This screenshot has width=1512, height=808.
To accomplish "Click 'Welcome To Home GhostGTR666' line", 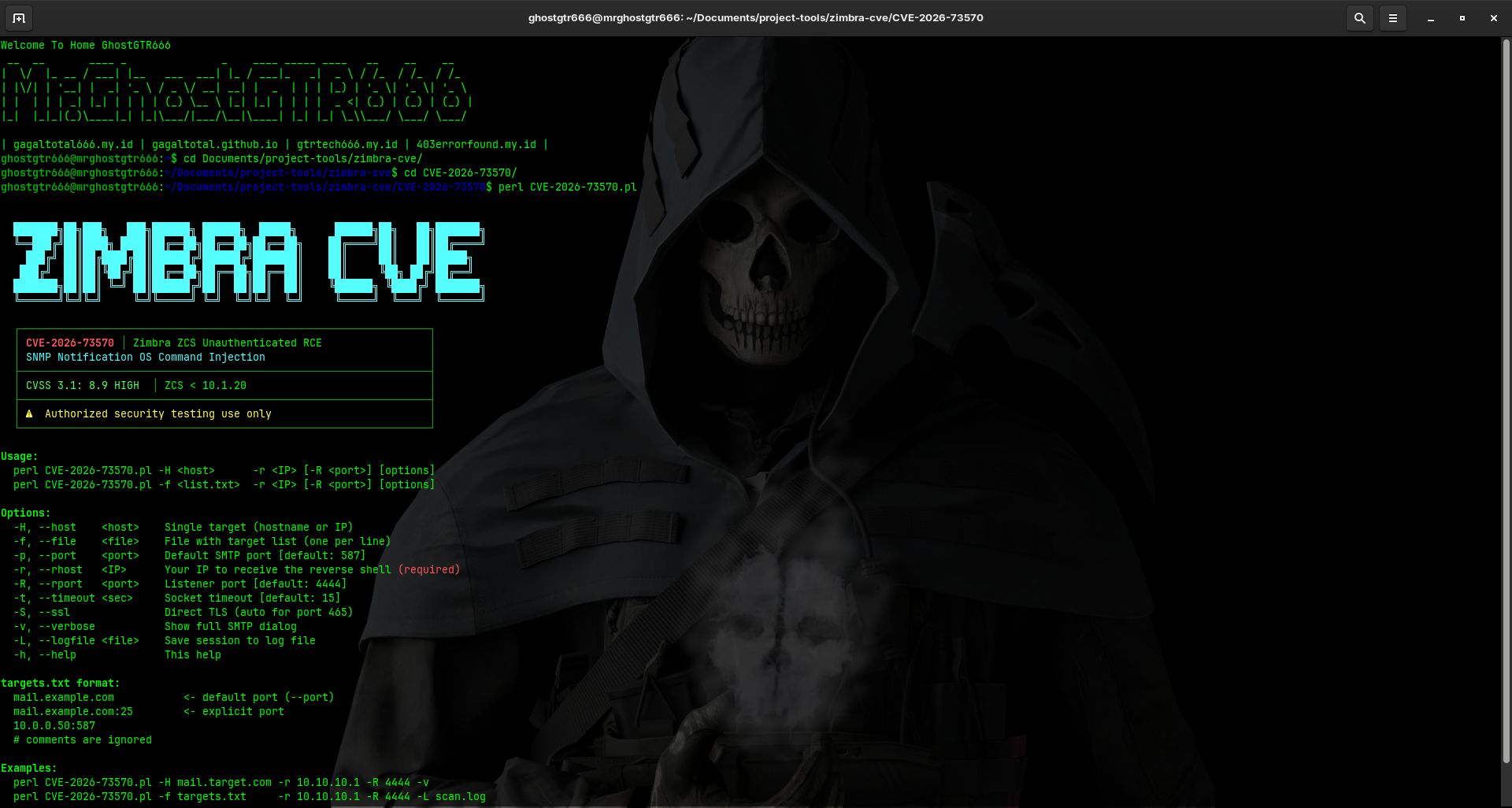I will click(x=86, y=45).
